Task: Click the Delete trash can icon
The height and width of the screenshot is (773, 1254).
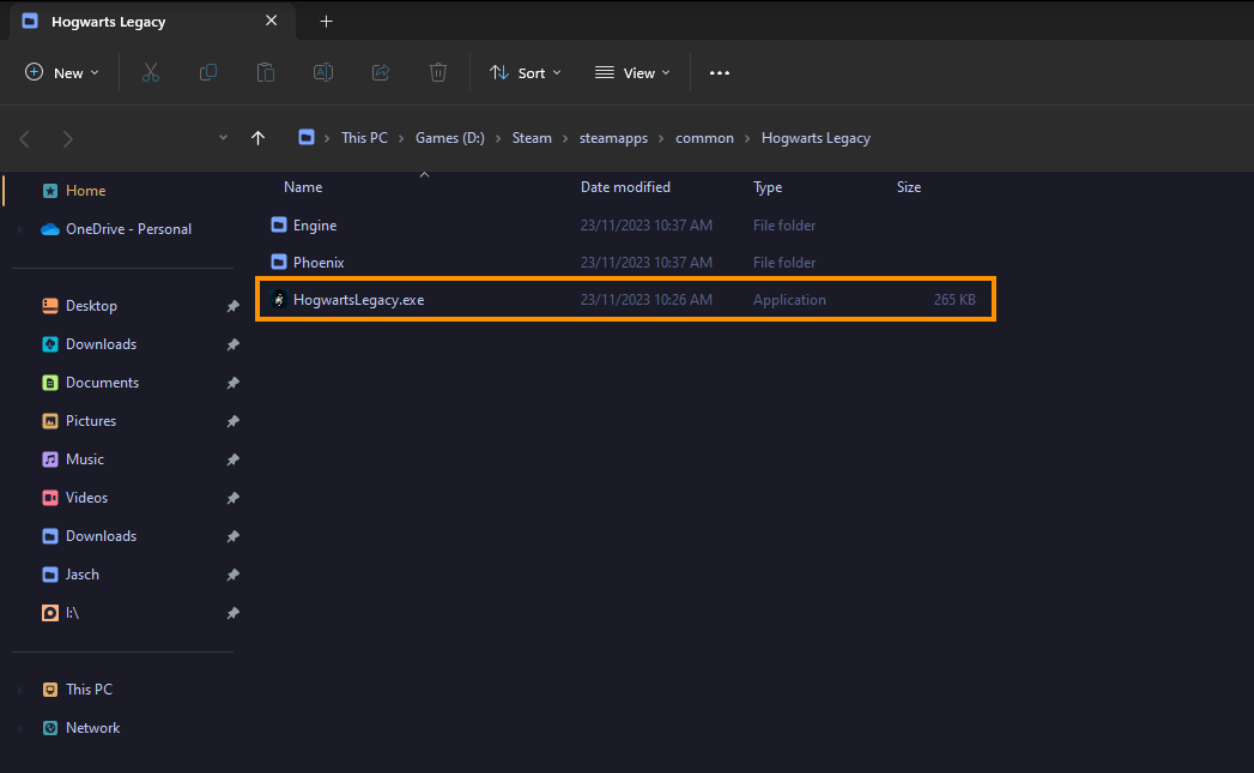Action: pos(438,72)
